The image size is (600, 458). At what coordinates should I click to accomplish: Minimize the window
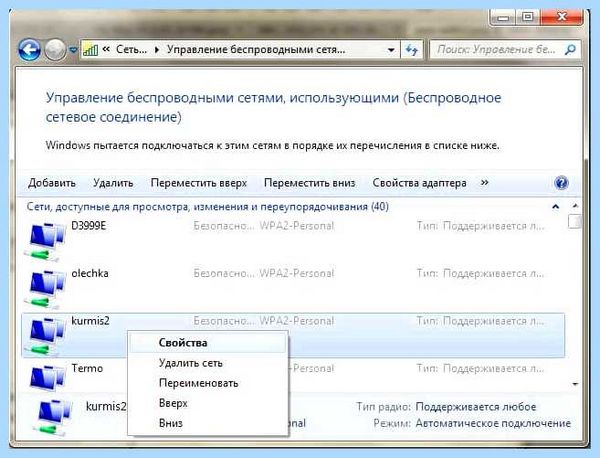504,17
